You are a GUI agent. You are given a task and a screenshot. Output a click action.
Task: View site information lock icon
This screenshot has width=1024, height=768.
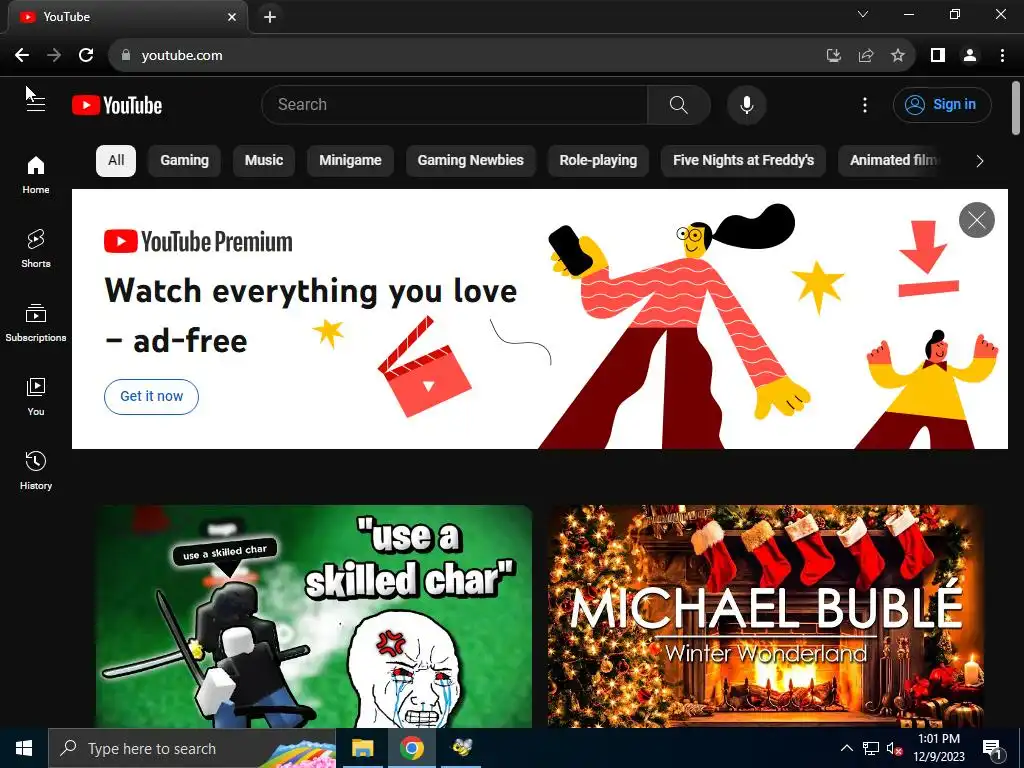[126, 56]
